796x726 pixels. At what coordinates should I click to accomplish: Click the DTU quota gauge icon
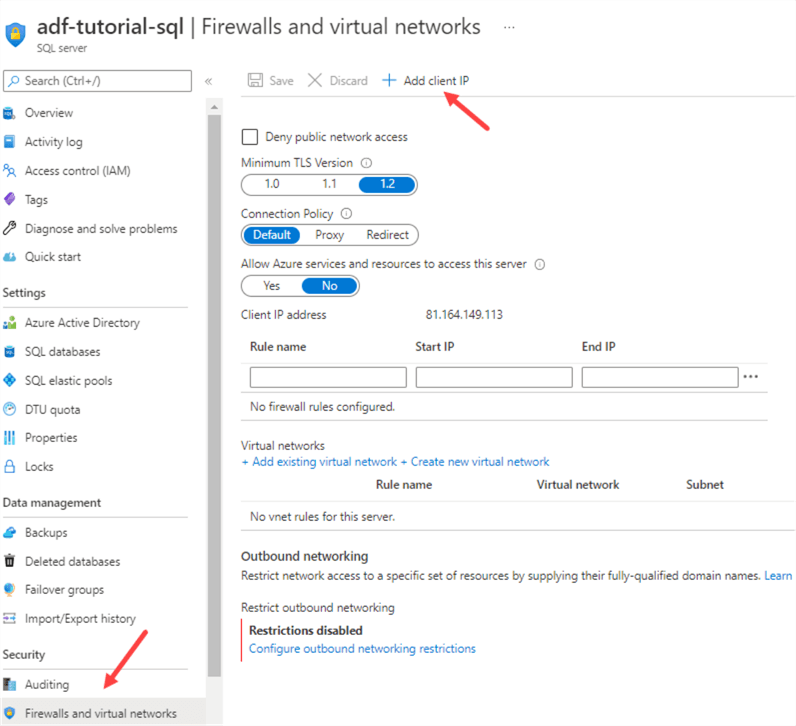[9, 409]
